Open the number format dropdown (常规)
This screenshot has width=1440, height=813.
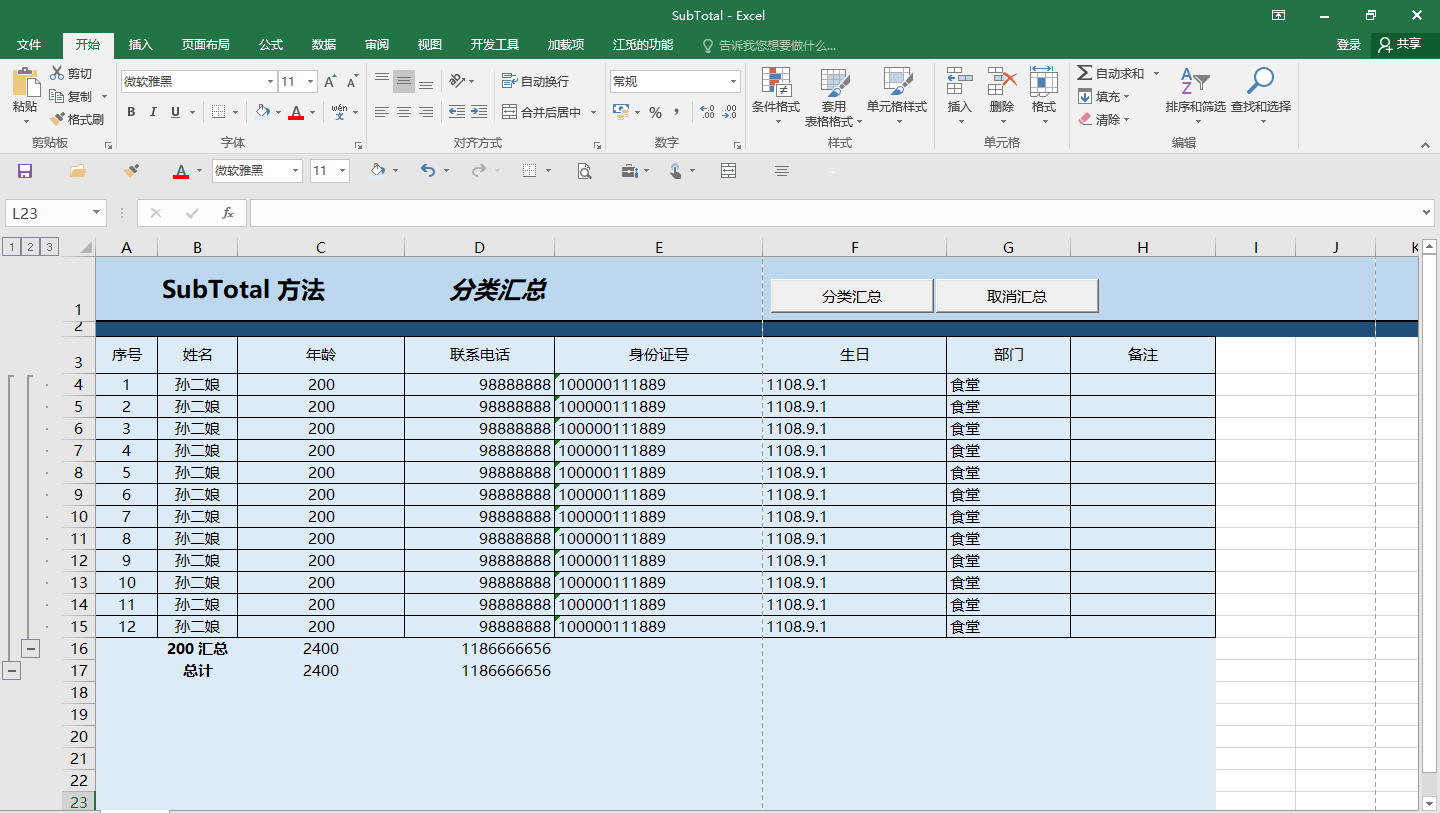(734, 82)
